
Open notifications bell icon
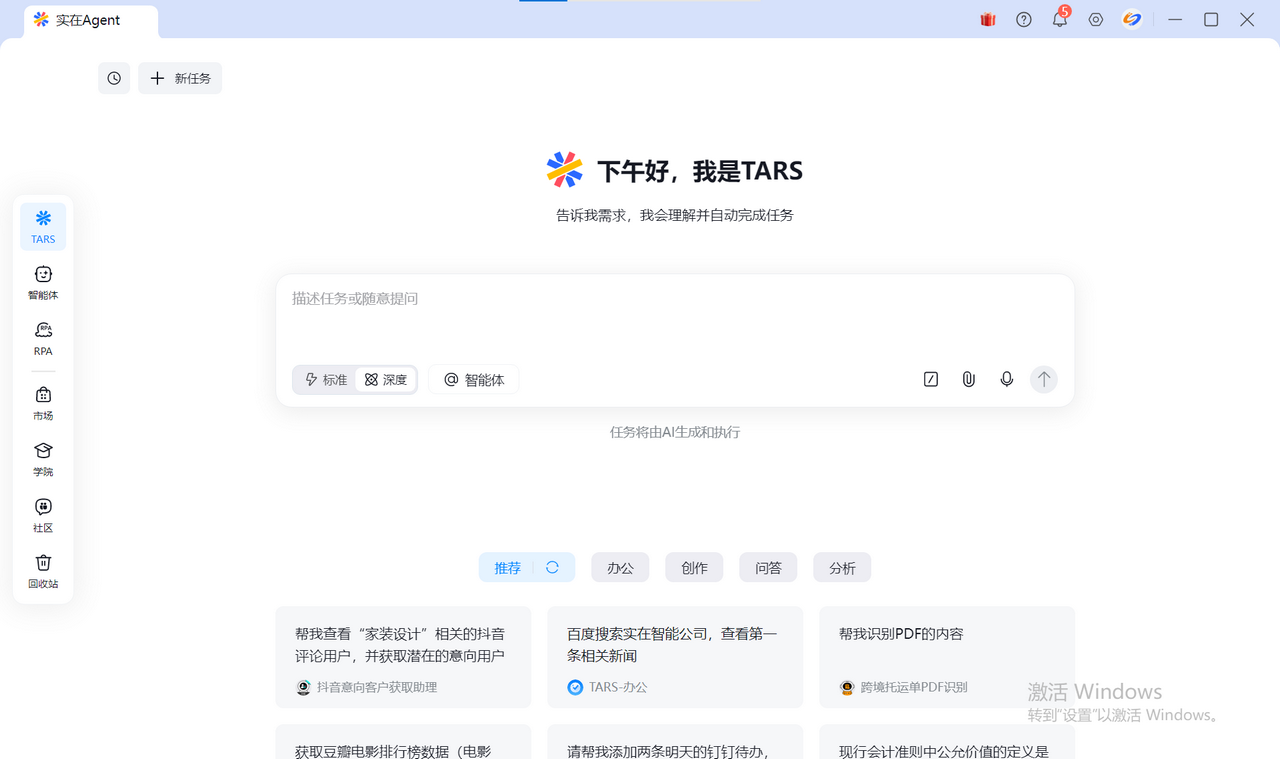point(1060,19)
